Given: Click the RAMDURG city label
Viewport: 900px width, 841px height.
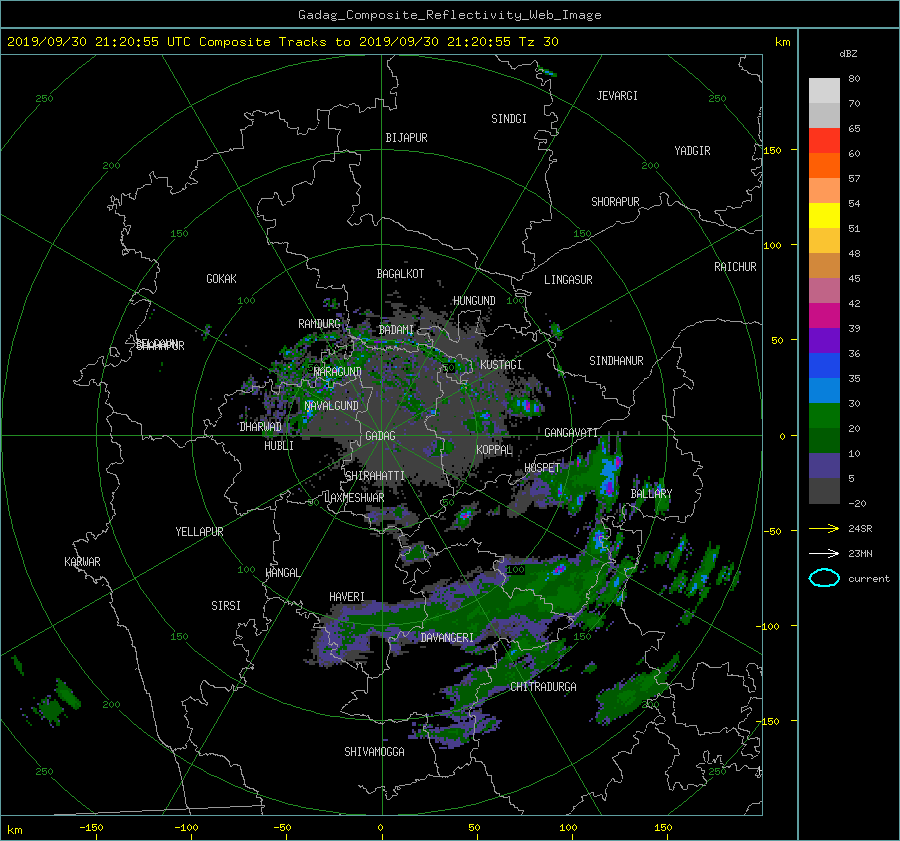Looking at the screenshot, I should coord(319,324).
